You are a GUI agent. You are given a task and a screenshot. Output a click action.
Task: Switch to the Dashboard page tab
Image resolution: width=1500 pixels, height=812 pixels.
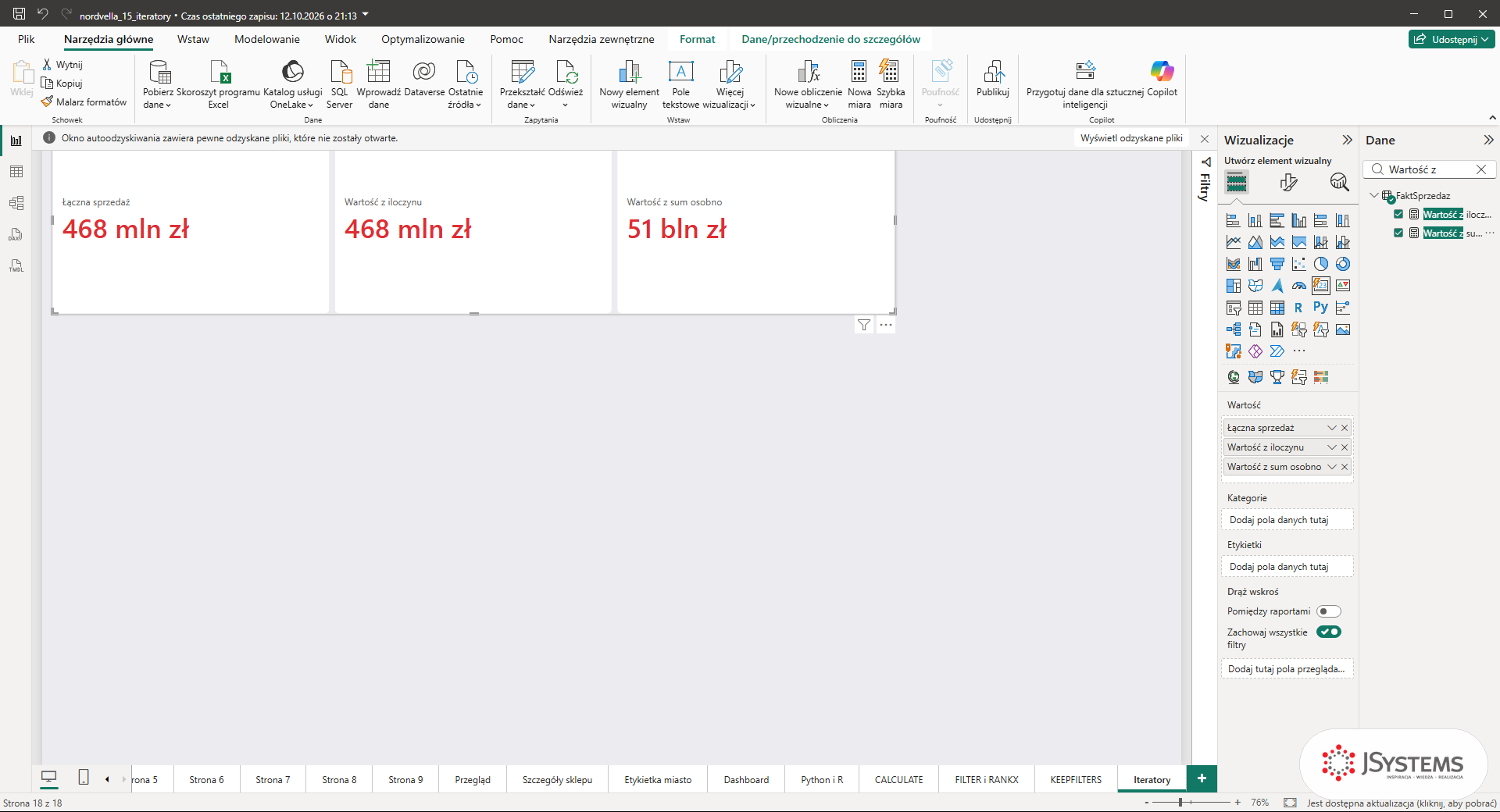(746, 779)
